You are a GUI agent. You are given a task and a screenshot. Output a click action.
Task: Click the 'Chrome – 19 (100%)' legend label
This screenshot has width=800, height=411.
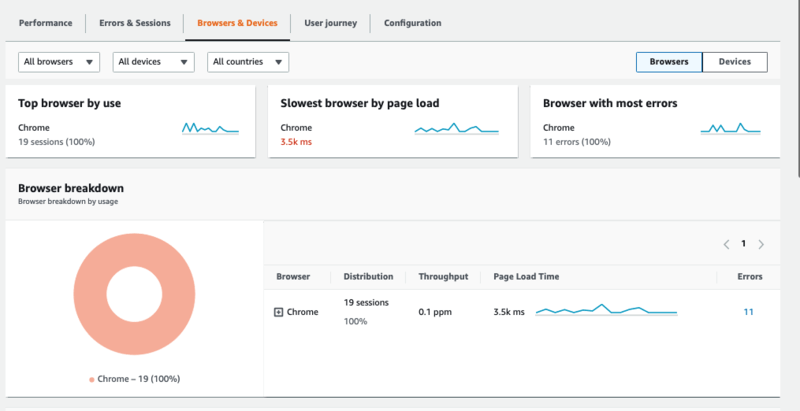139,379
